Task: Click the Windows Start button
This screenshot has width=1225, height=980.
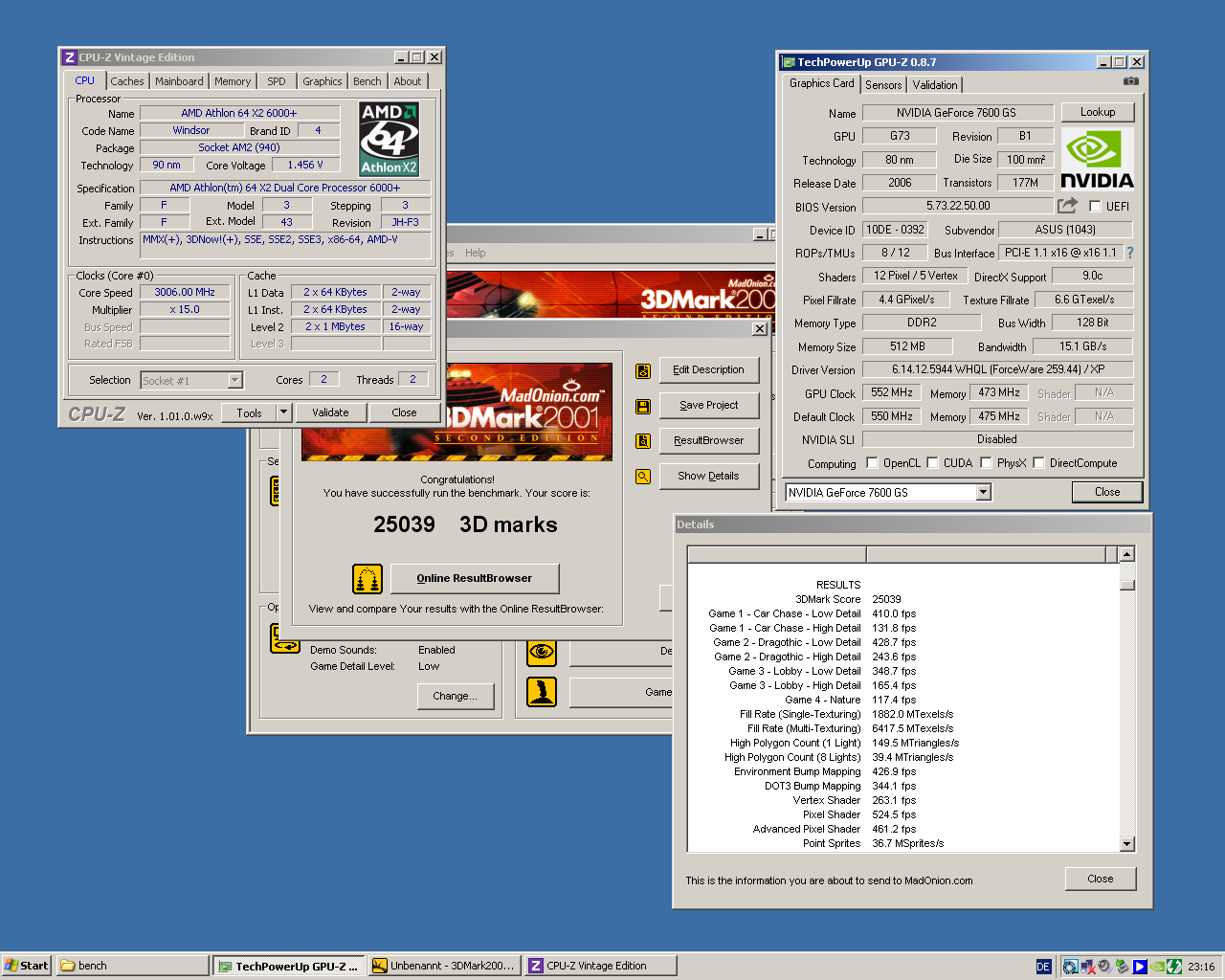Action: click(x=26, y=966)
